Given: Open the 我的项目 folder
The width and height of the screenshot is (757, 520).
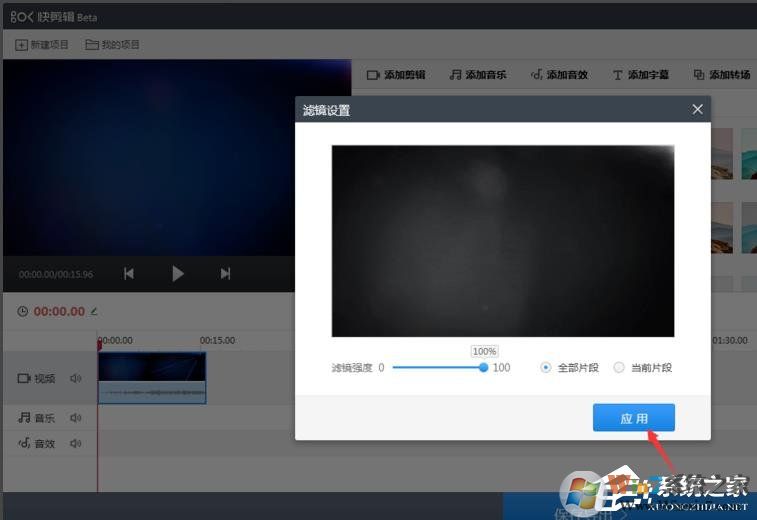Looking at the screenshot, I should [x=113, y=45].
